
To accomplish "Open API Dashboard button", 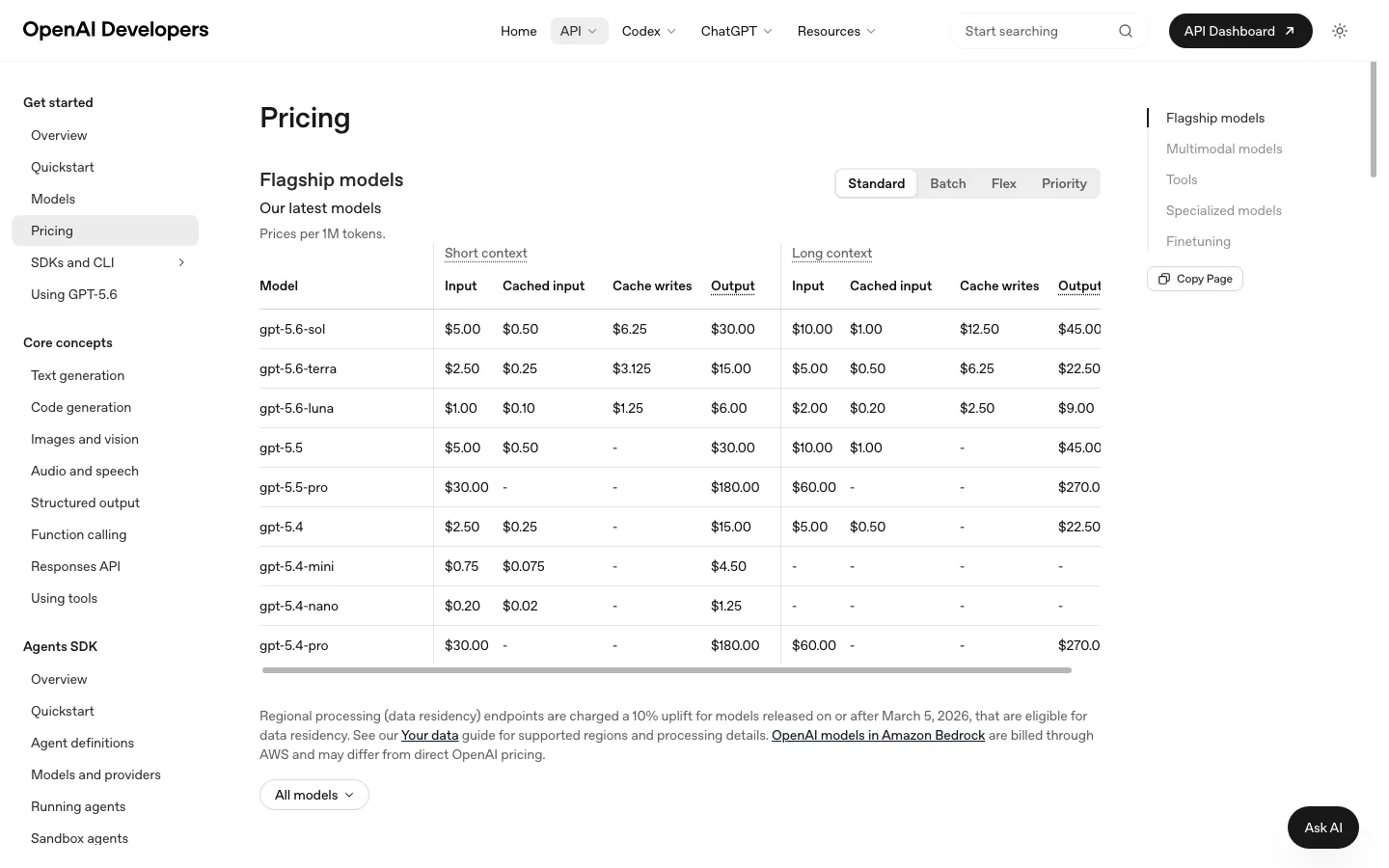I will click(x=1240, y=31).
